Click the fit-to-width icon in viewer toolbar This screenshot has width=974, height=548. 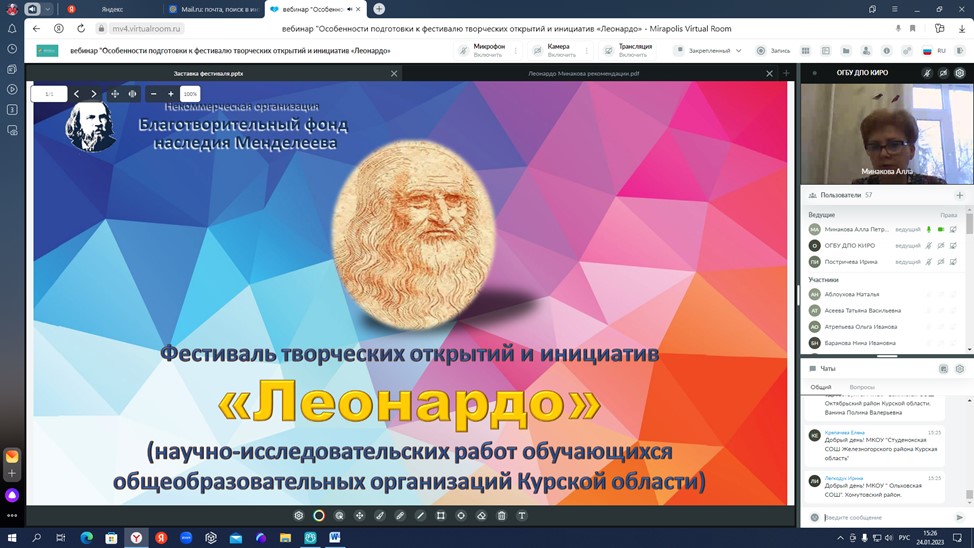132,94
